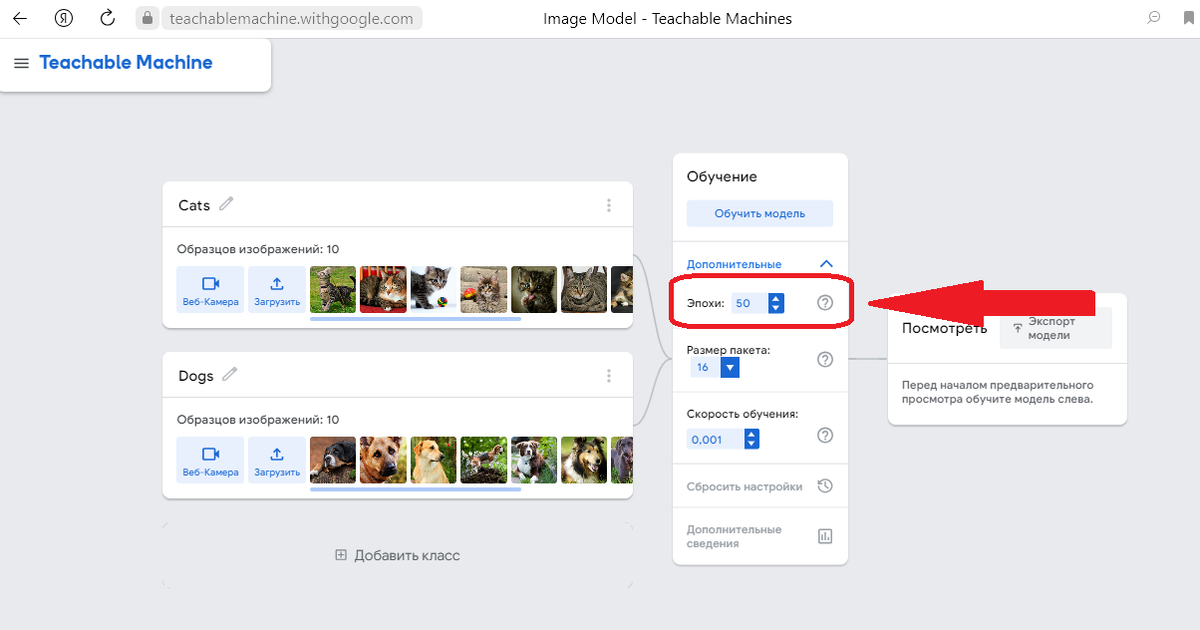Show help for Размер пакета setting
The image size is (1200, 630).
coord(825,360)
